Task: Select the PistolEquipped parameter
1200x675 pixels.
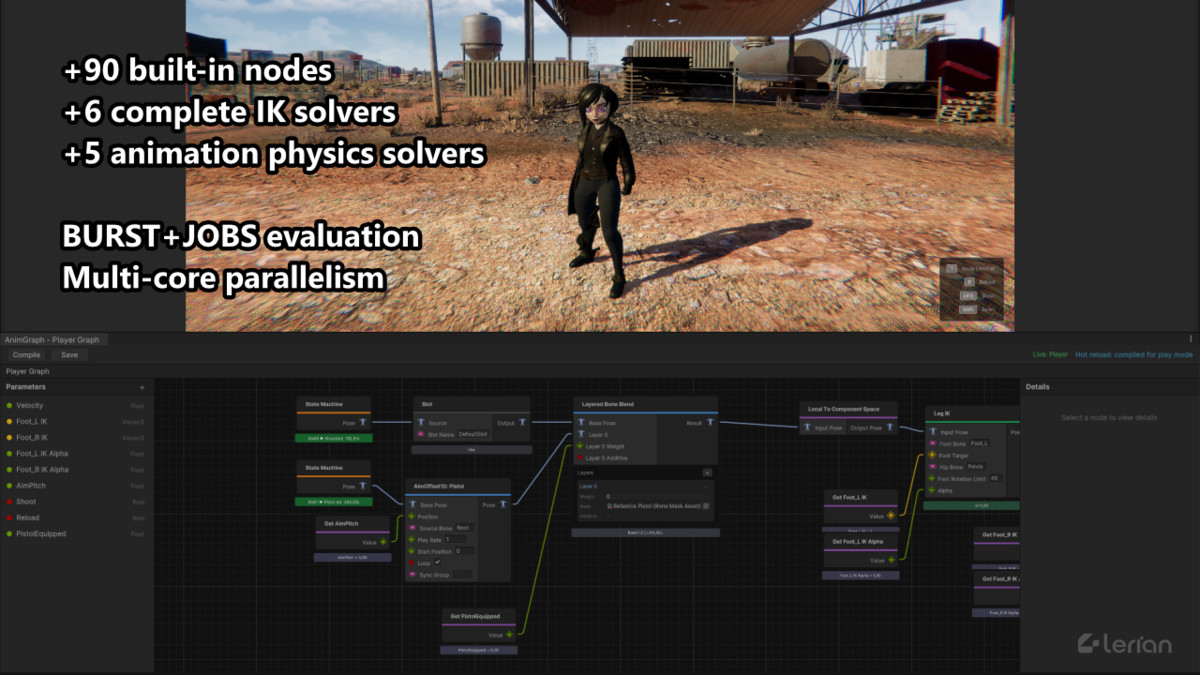Action: 76,533
